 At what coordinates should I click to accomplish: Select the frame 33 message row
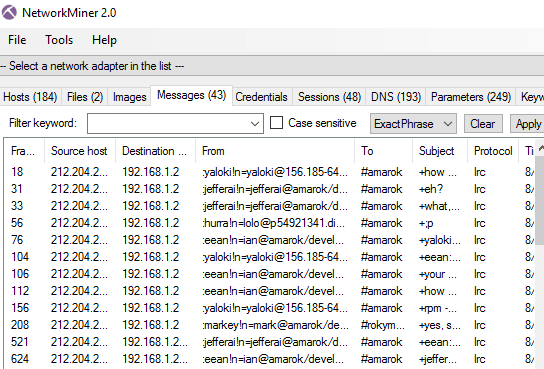(x=270, y=206)
